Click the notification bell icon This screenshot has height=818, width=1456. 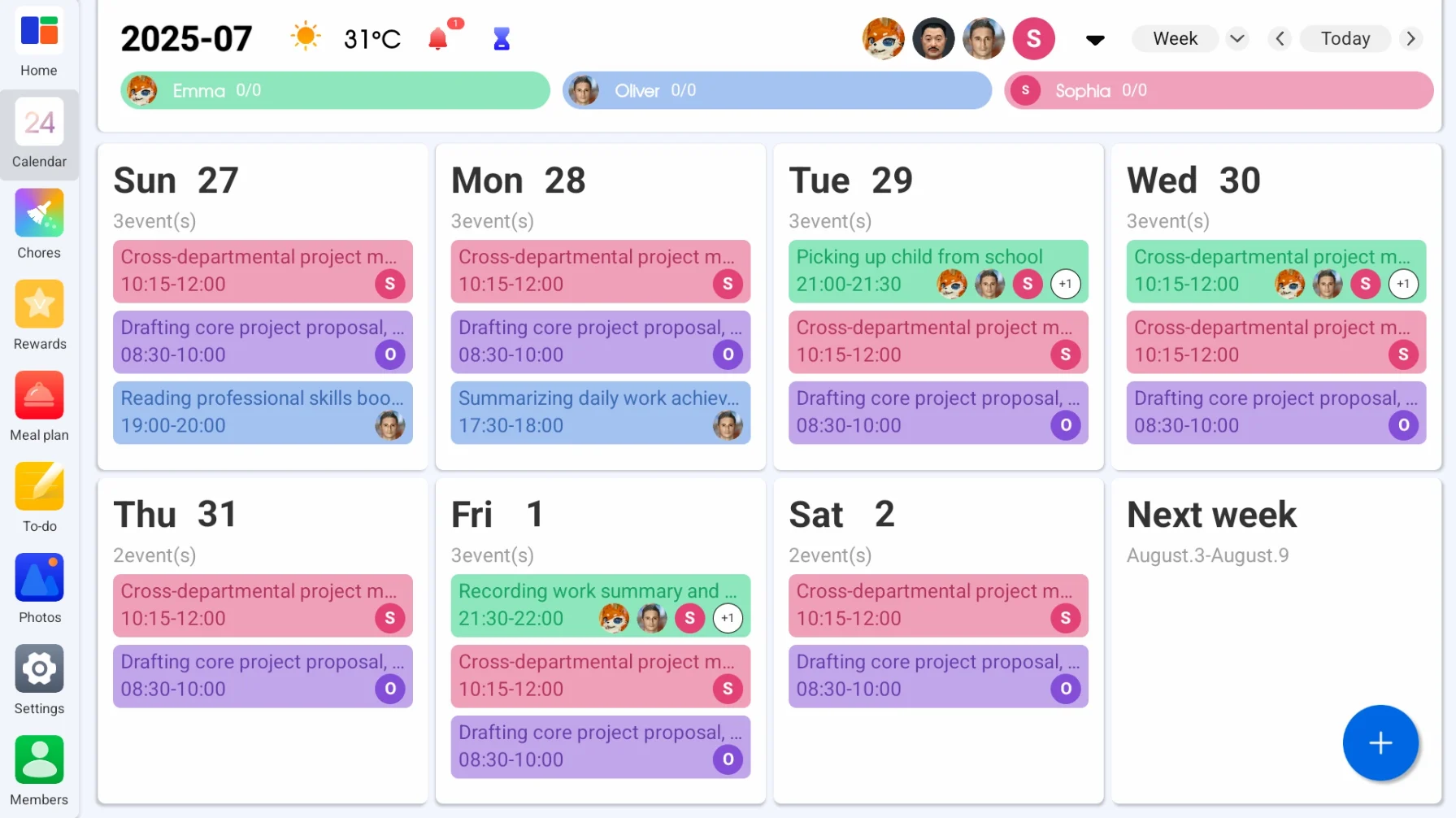(438, 38)
